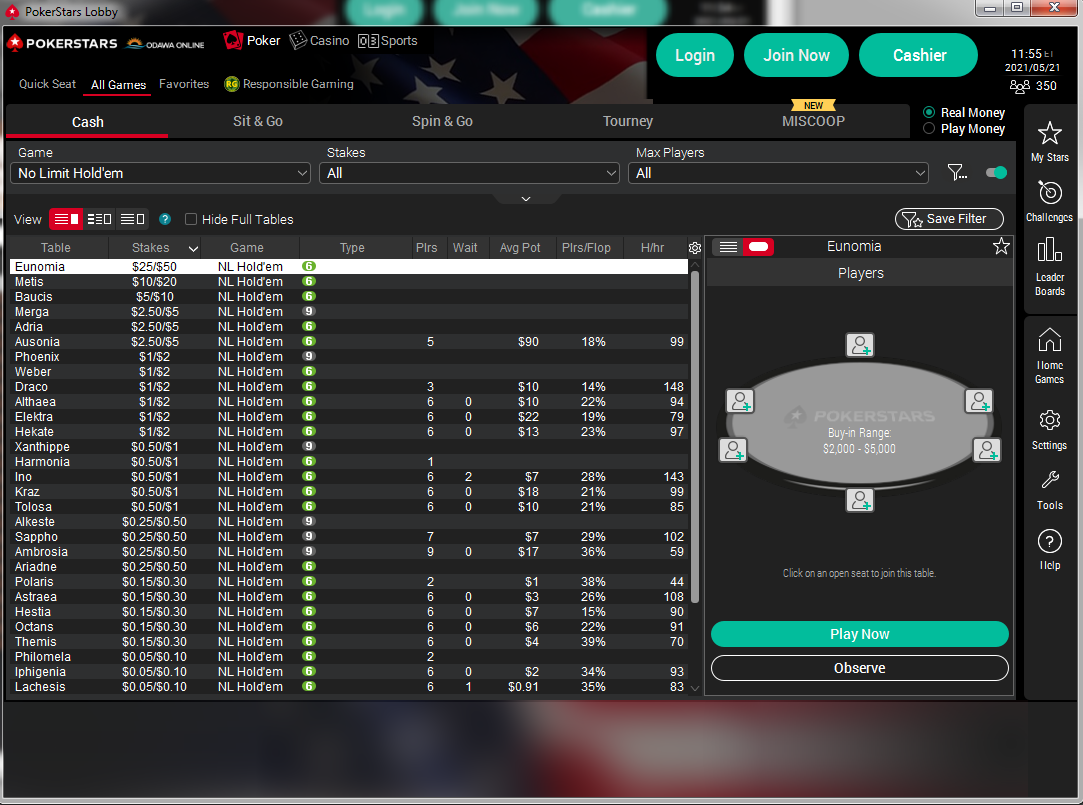Favorite Eunomia table with star icon
This screenshot has width=1083, height=805.
1001,246
